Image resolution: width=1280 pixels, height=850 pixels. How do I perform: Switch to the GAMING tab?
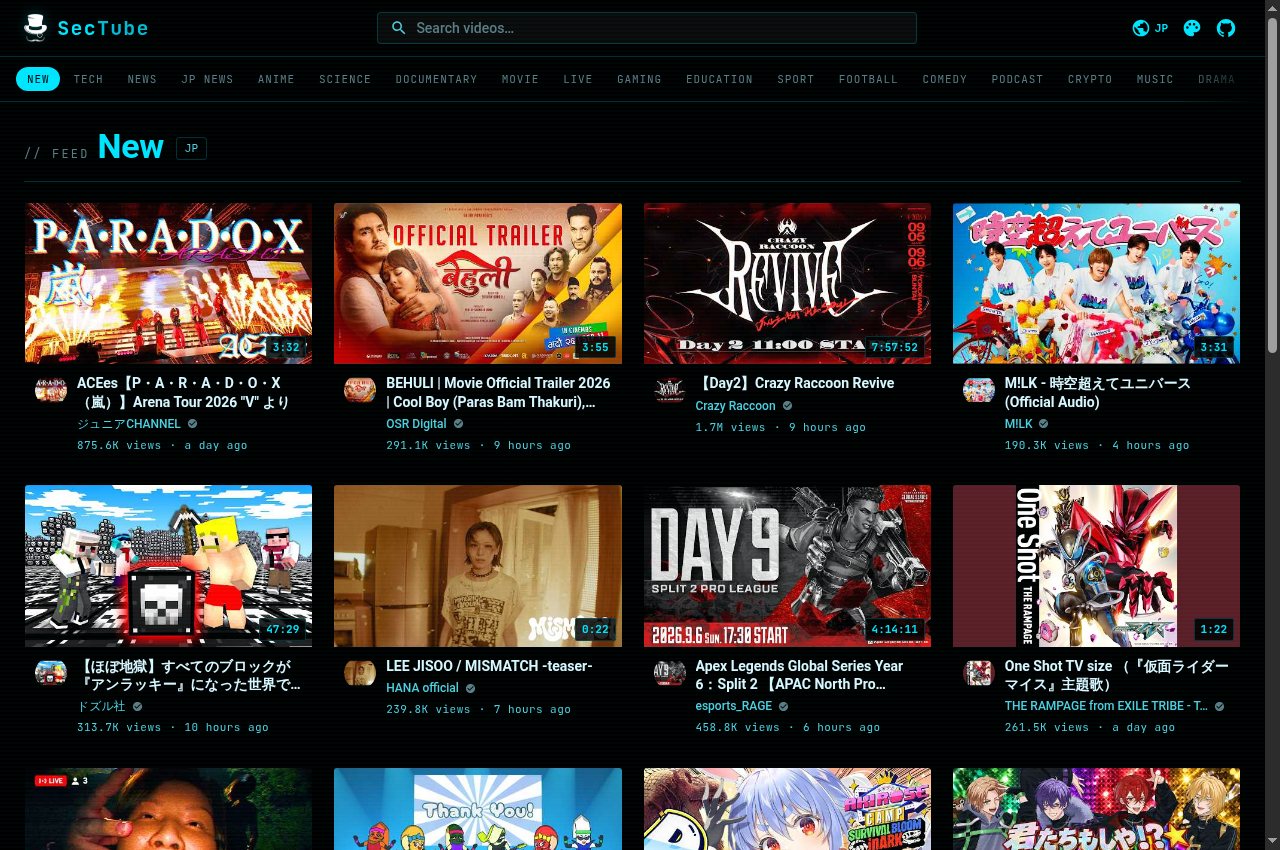[x=639, y=79]
